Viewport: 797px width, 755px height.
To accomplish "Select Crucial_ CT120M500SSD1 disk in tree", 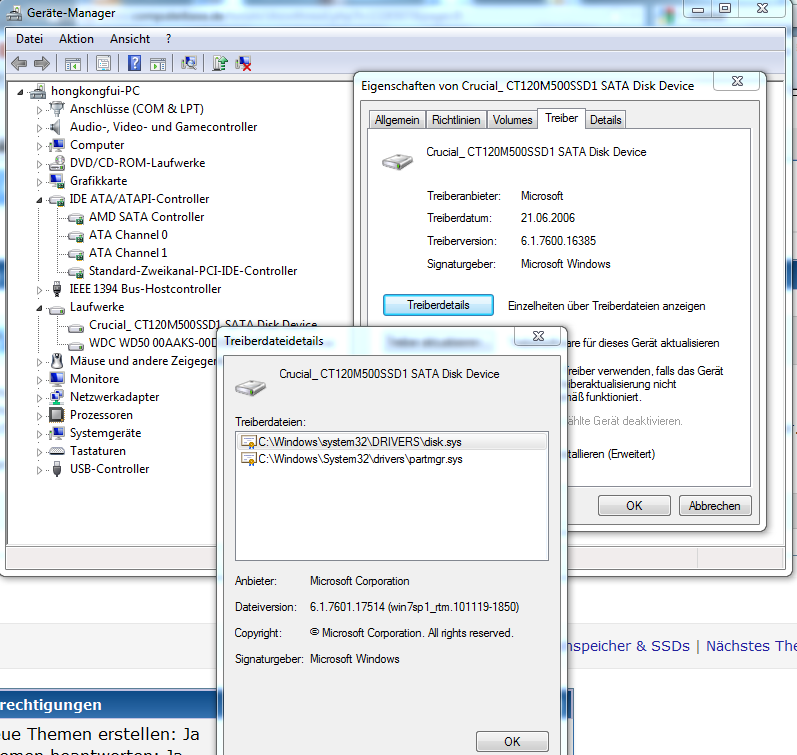I will 203,325.
